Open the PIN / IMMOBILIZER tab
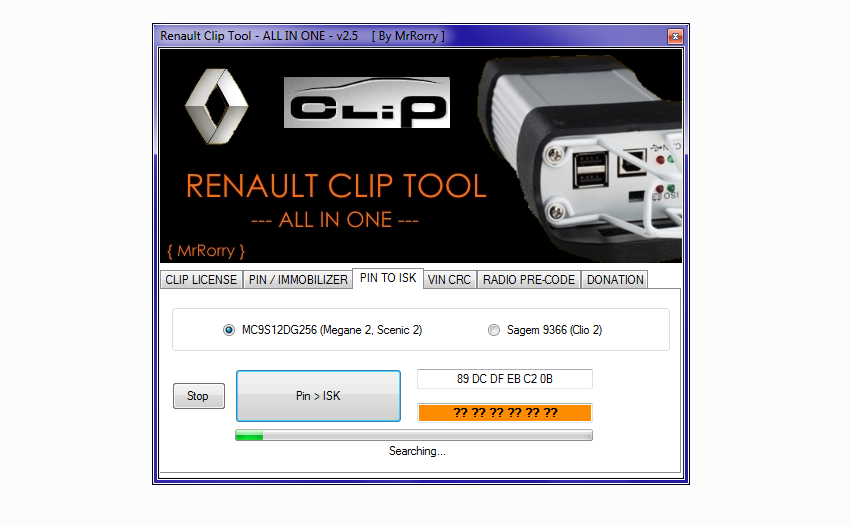This screenshot has height=526, width=850. pyautogui.click(x=298, y=280)
